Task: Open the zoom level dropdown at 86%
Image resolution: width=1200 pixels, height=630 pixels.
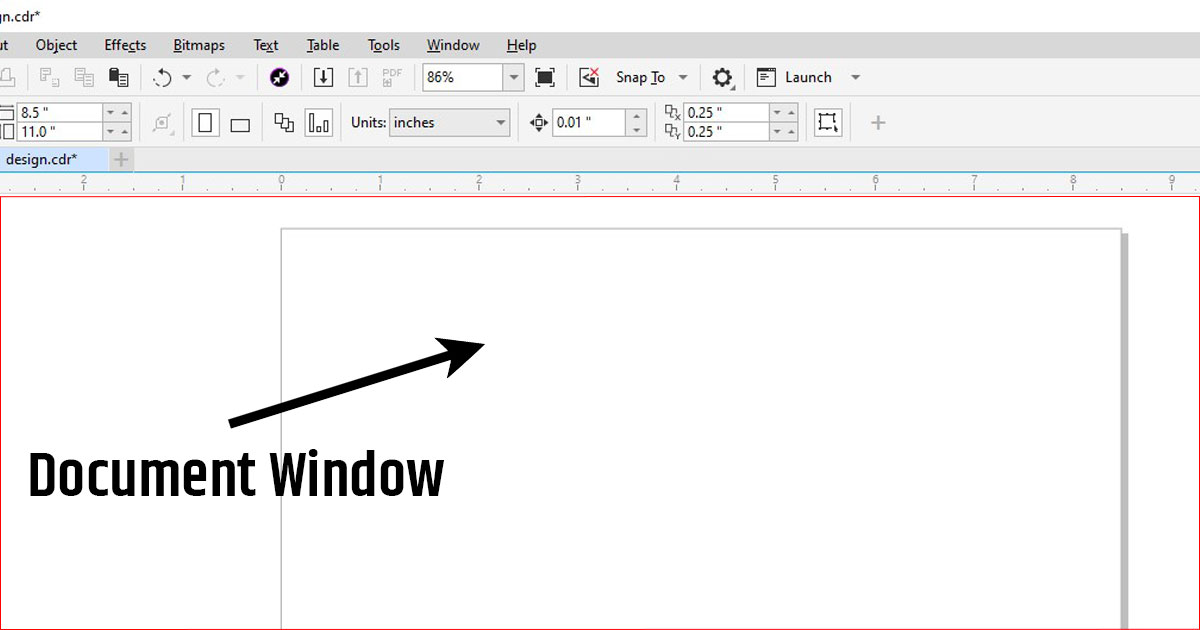Action: (x=513, y=77)
